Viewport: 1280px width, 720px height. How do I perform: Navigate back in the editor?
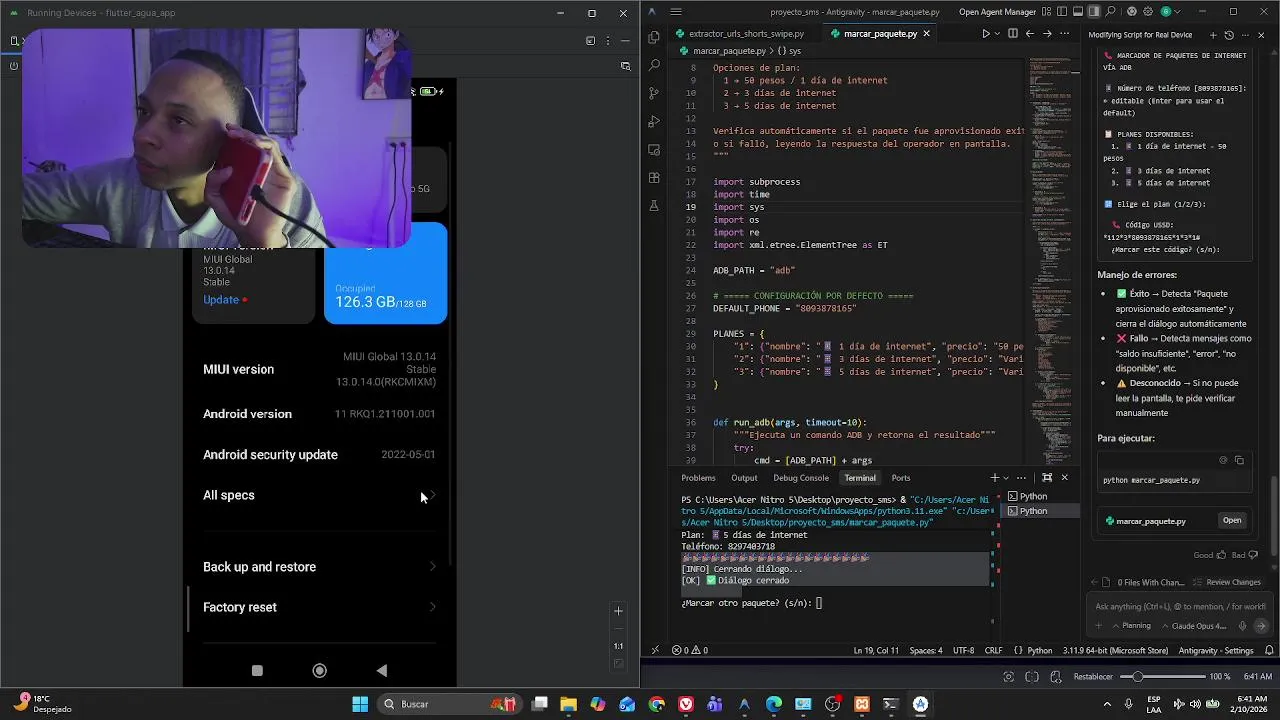click(x=1029, y=33)
